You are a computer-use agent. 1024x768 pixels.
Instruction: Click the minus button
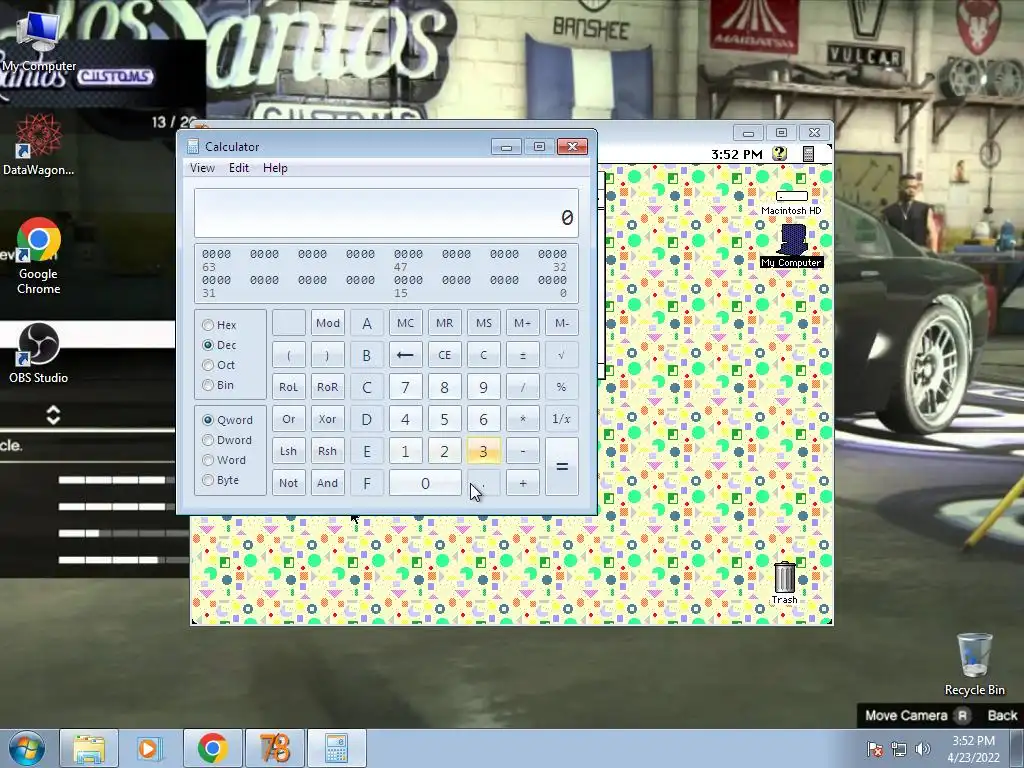pyautogui.click(x=522, y=451)
